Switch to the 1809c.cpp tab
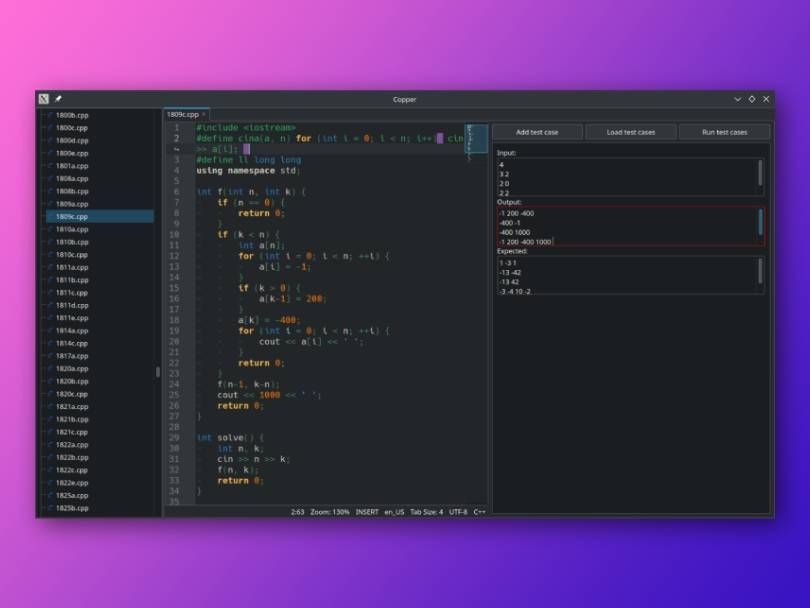This screenshot has width=810, height=608. pos(182,115)
